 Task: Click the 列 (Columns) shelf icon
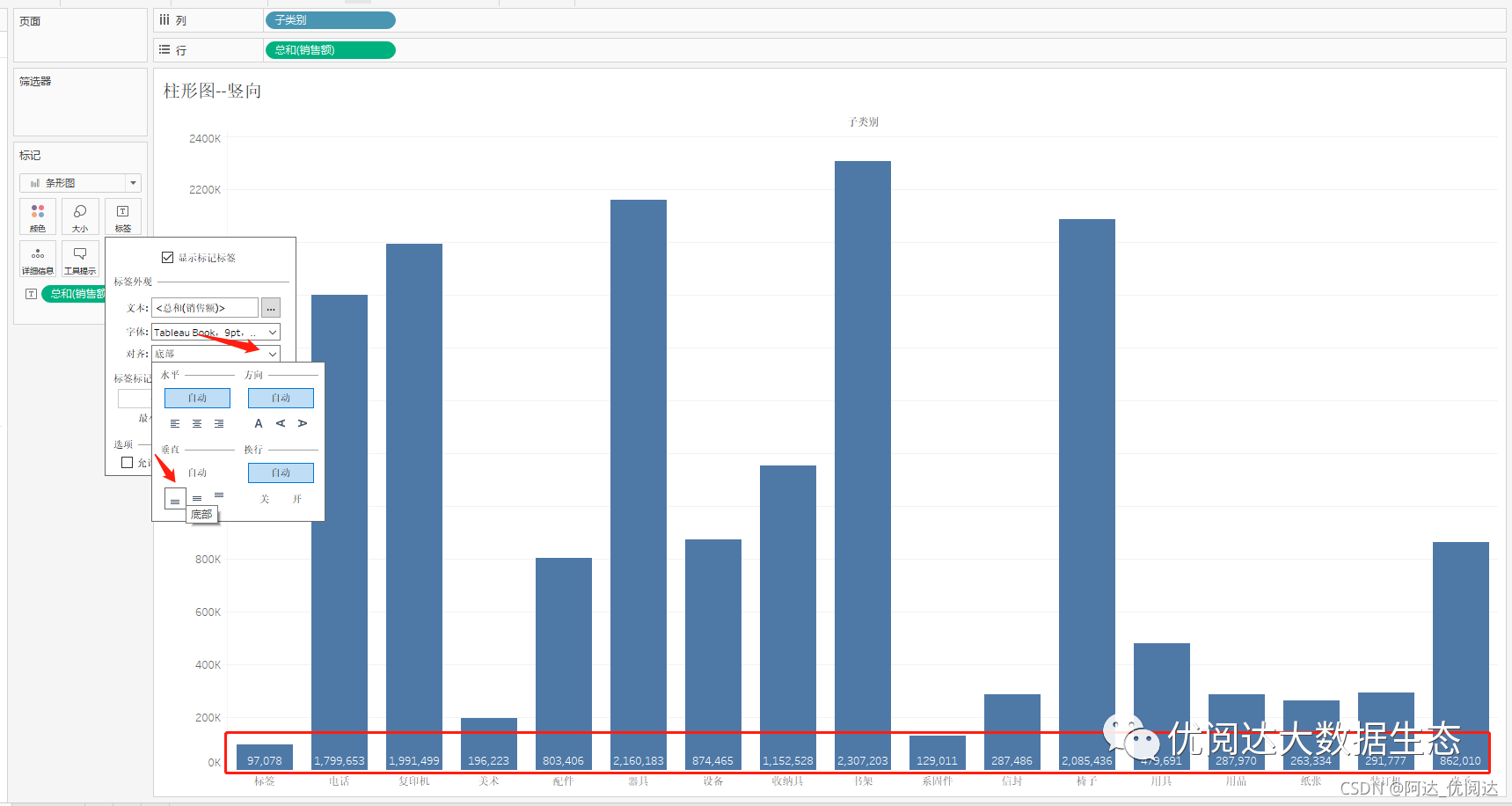[x=164, y=19]
